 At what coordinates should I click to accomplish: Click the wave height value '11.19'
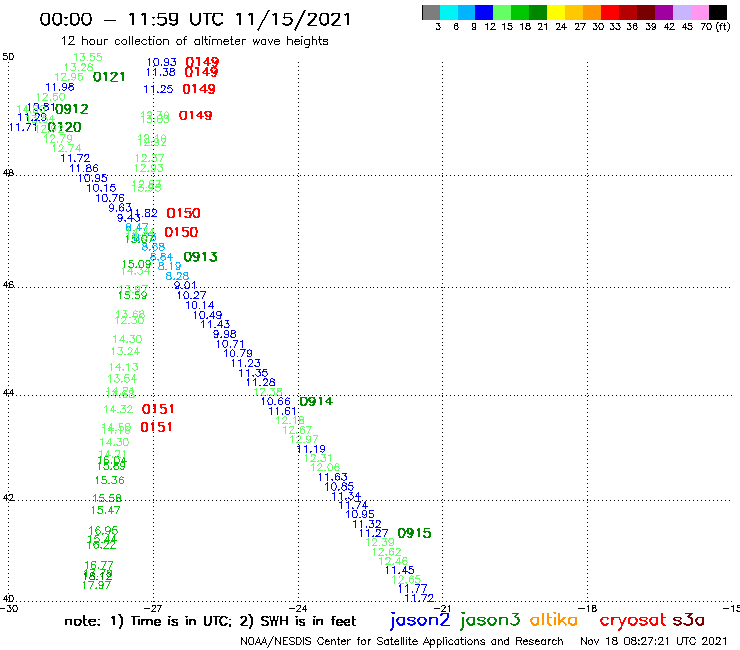[311, 449]
